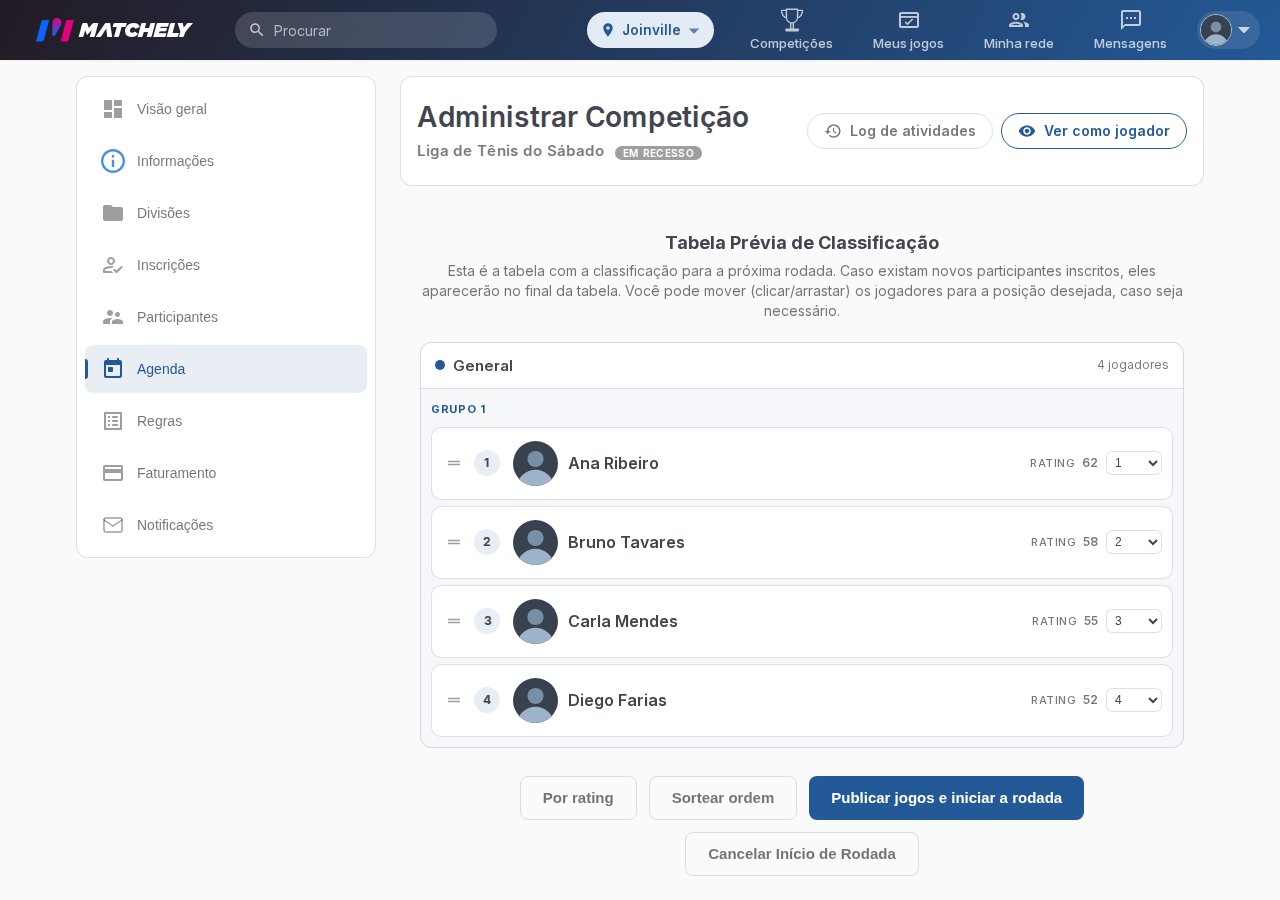Click Cancelar Início de Rodada
Screen dimensions: 1280x900
pos(802,854)
